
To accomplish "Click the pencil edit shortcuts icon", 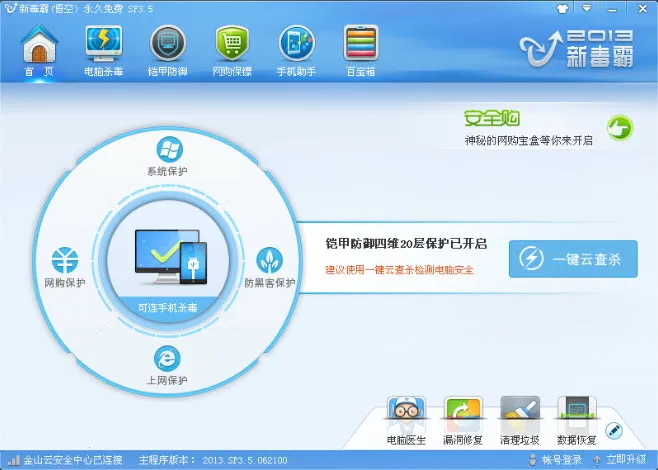I will click(614, 431).
